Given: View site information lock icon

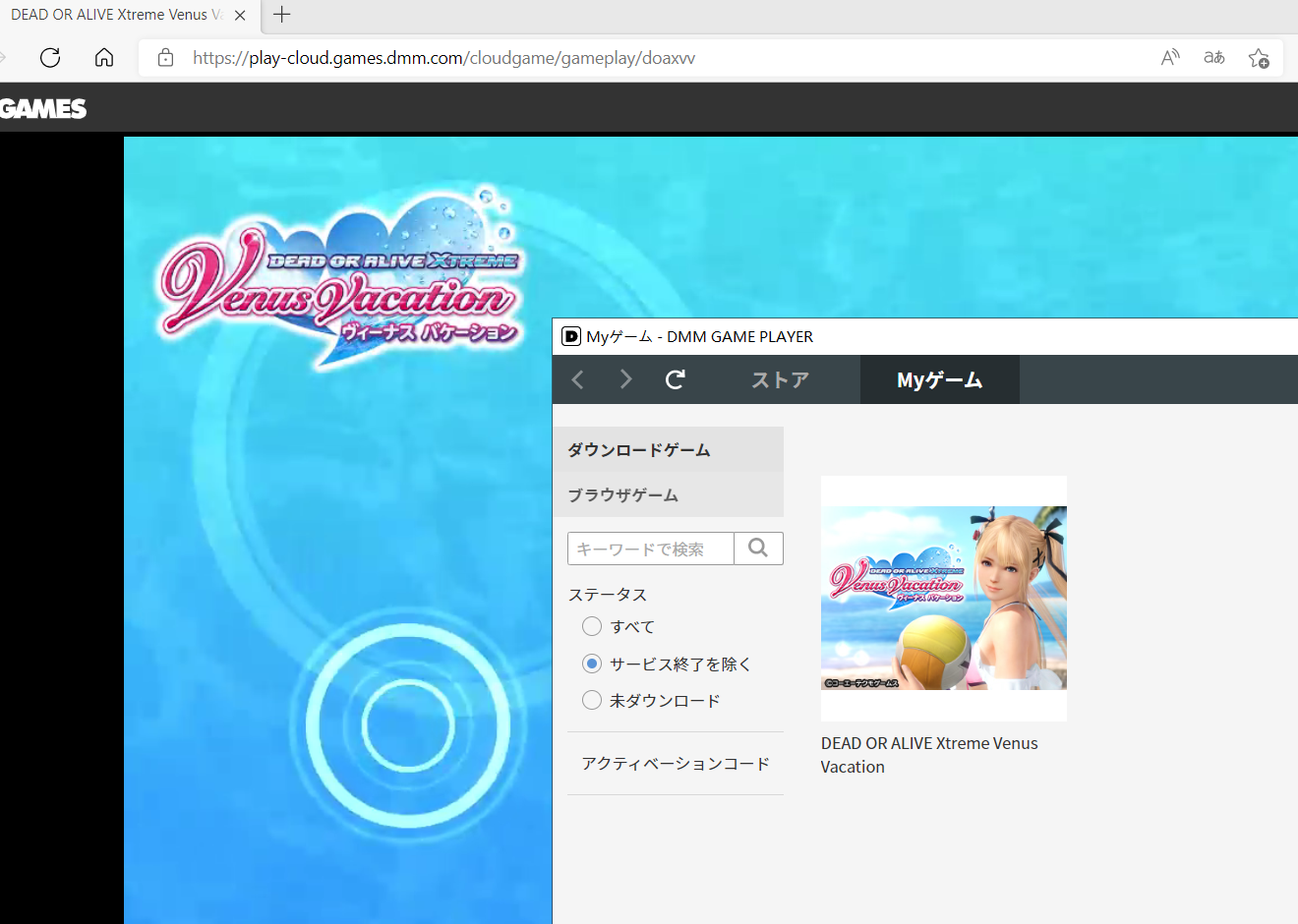Looking at the screenshot, I should click(166, 58).
